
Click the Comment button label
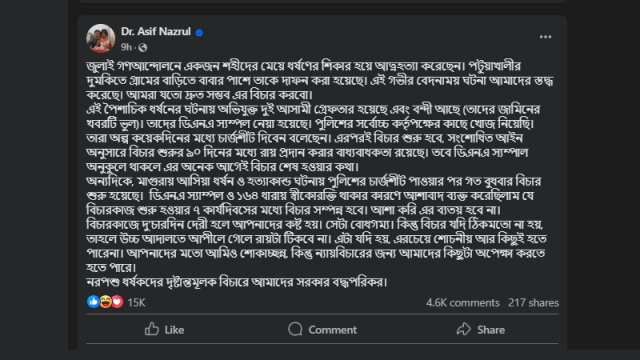[333, 330]
